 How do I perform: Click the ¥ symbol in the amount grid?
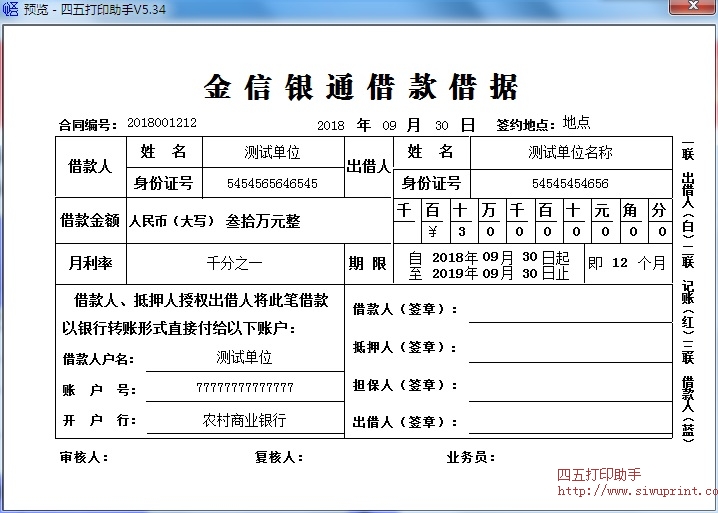[x=433, y=232]
